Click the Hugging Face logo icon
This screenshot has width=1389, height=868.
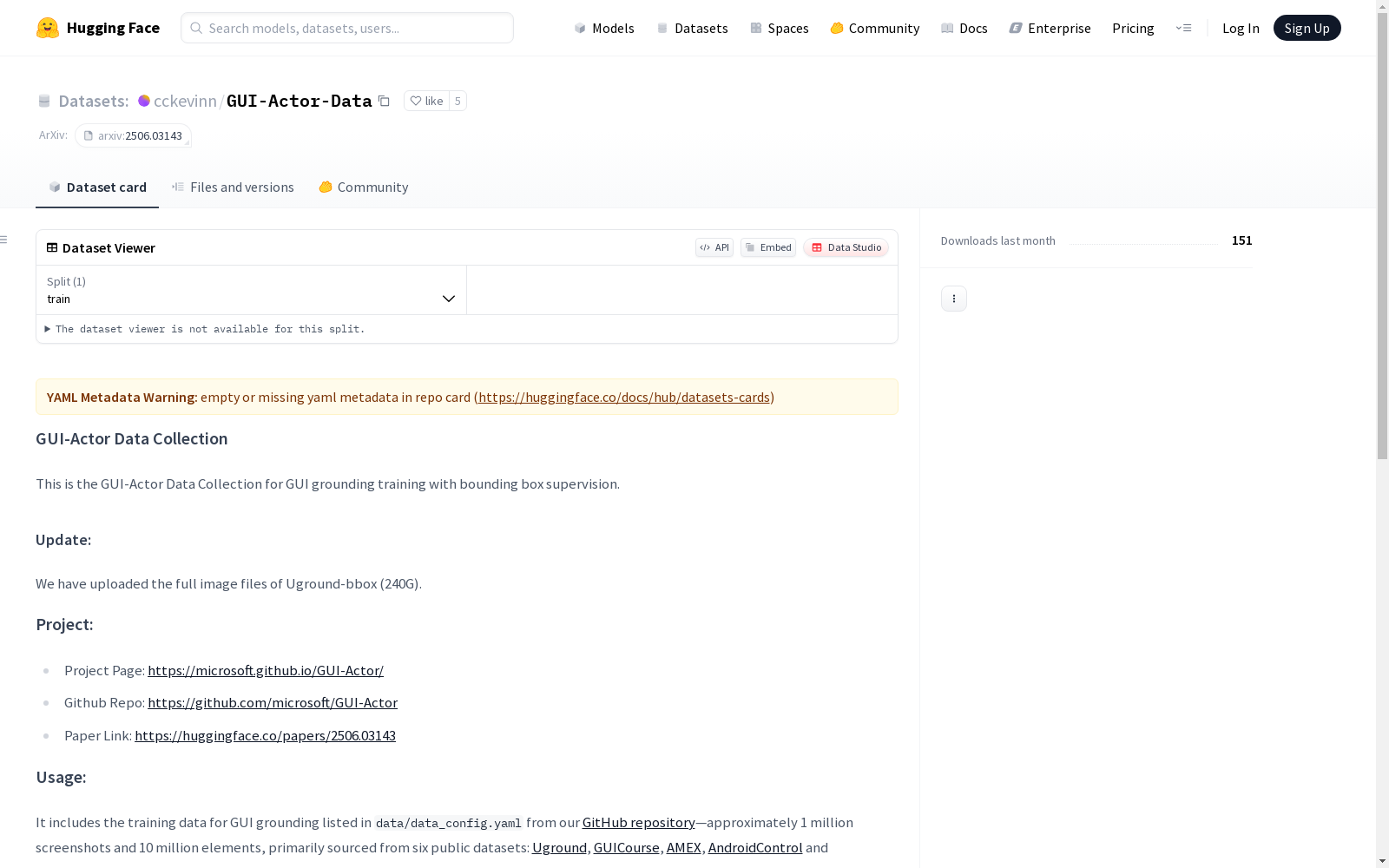point(48,27)
